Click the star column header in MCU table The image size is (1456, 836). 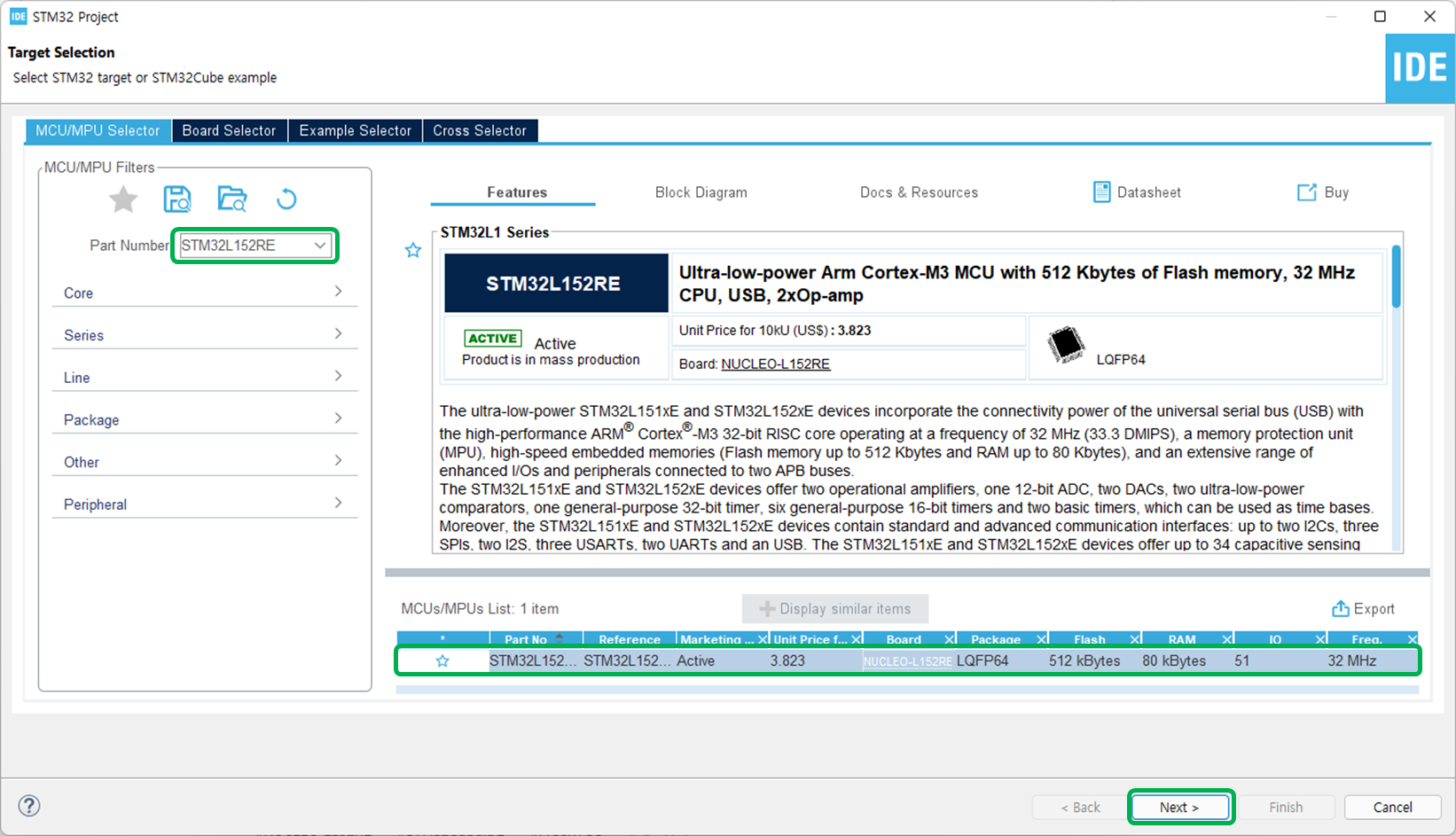point(442,639)
